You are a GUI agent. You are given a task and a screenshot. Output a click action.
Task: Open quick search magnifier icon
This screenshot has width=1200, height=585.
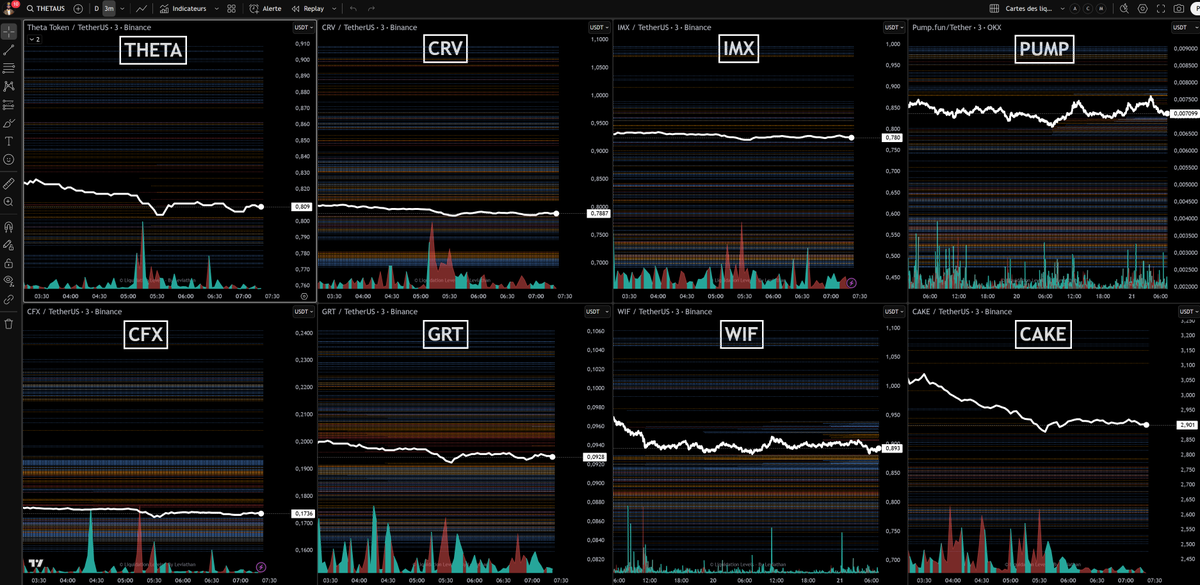pos(1125,8)
